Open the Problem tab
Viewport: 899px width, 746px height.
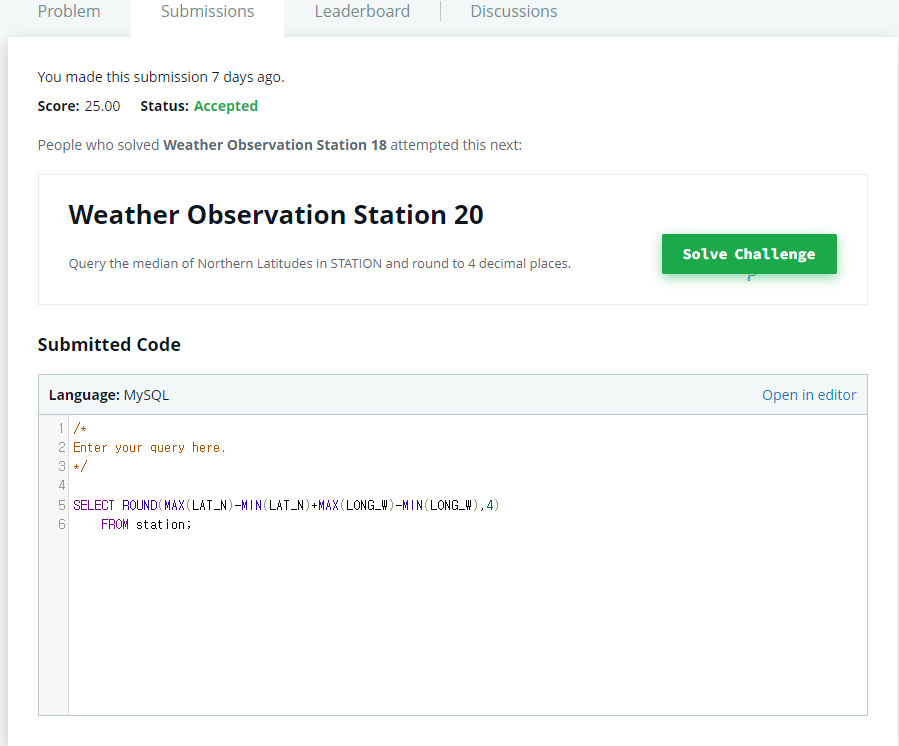point(69,11)
